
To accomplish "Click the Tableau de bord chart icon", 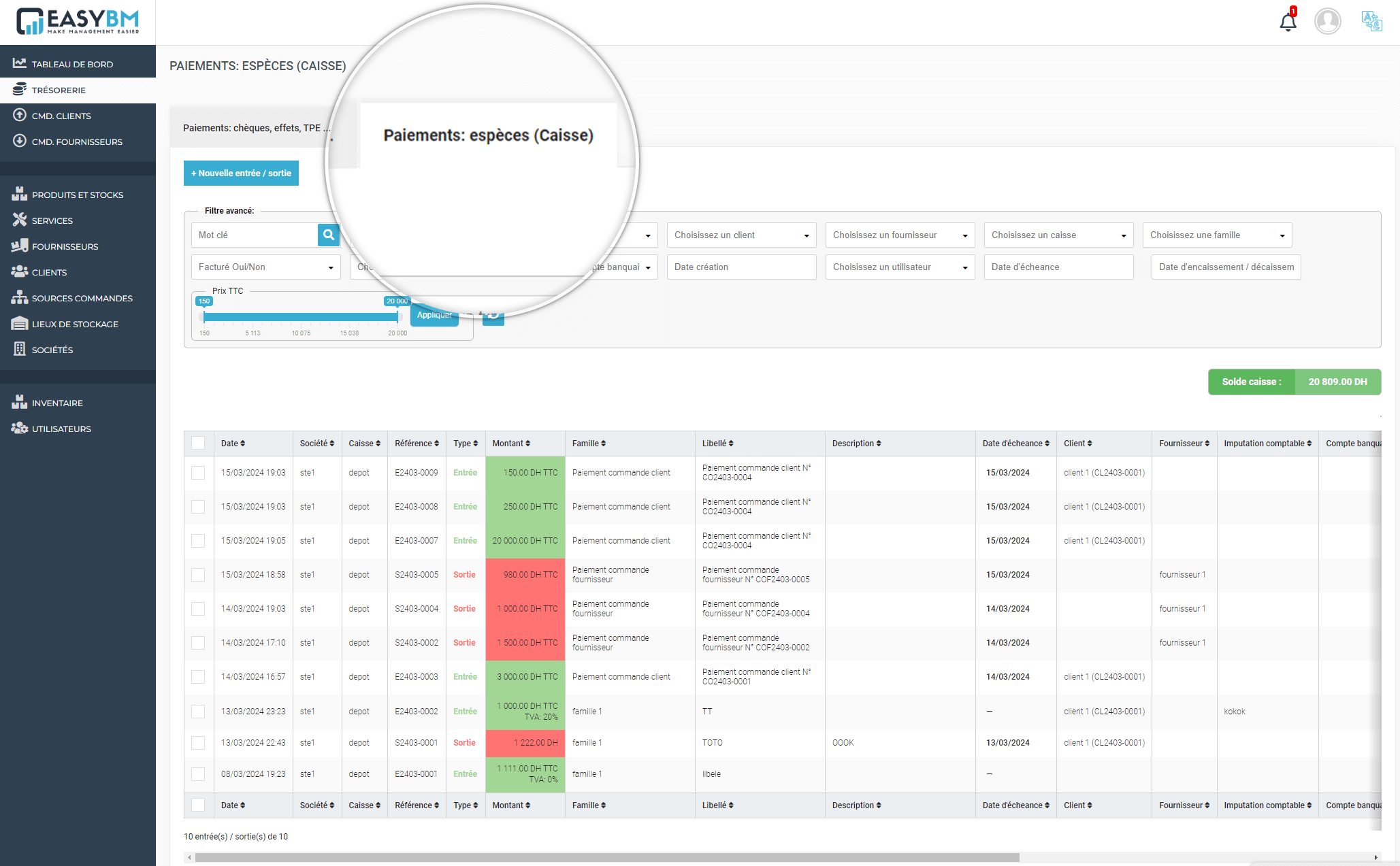I will 20,63.
